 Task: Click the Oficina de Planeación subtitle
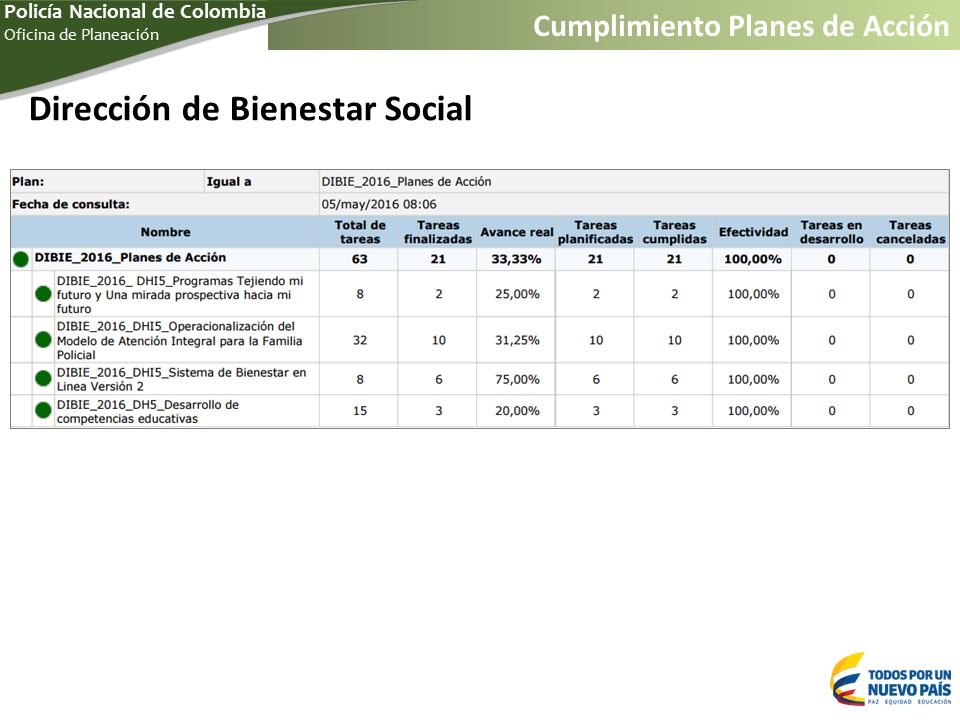(x=81, y=34)
